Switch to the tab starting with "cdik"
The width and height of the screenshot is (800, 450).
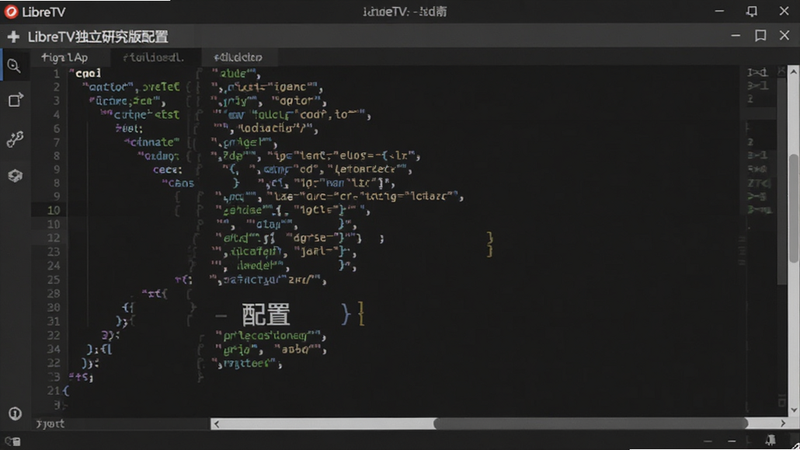click(x=238, y=58)
